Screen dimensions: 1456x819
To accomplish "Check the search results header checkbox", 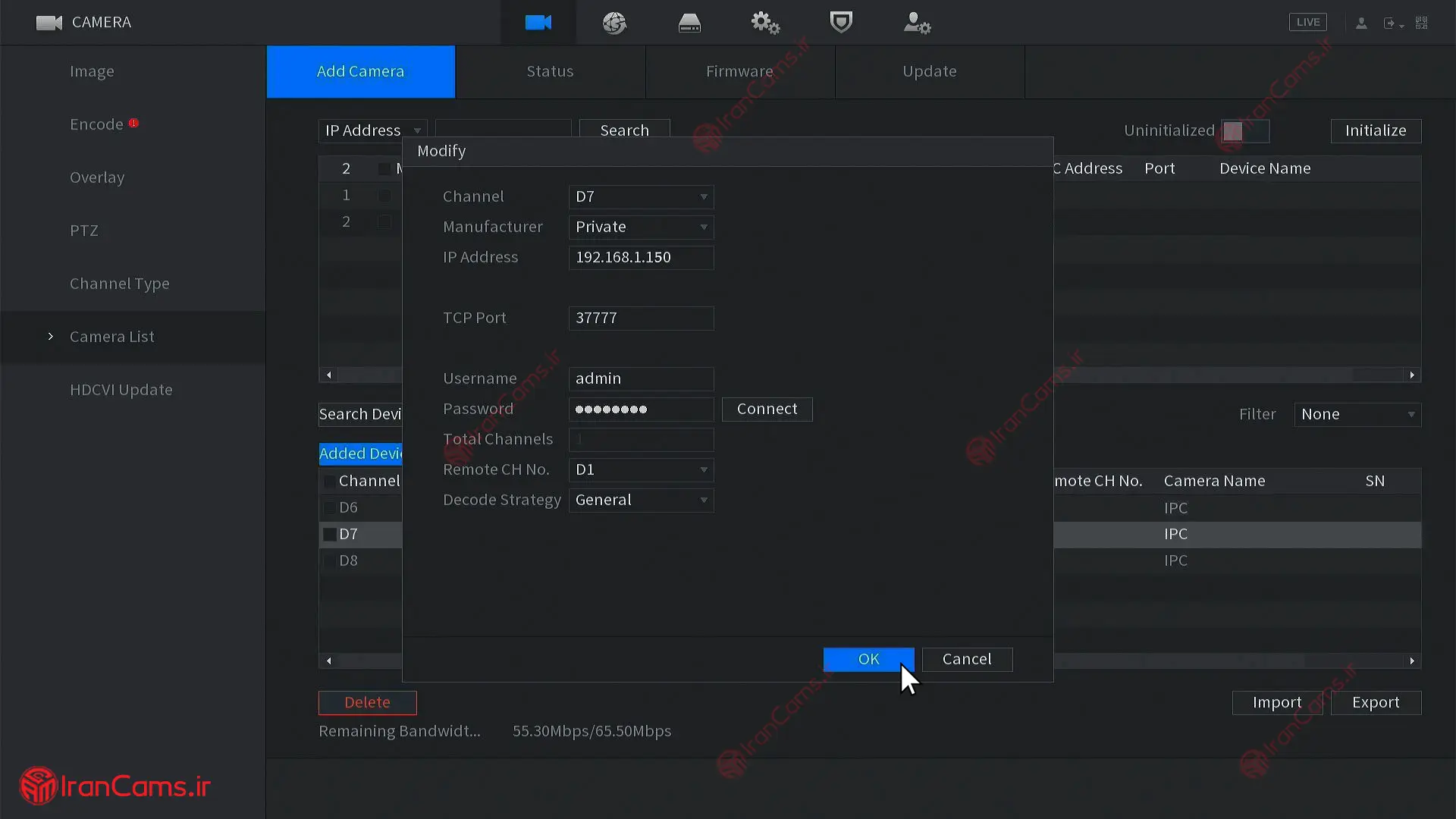I will pyautogui.click(x=384, y=168).
